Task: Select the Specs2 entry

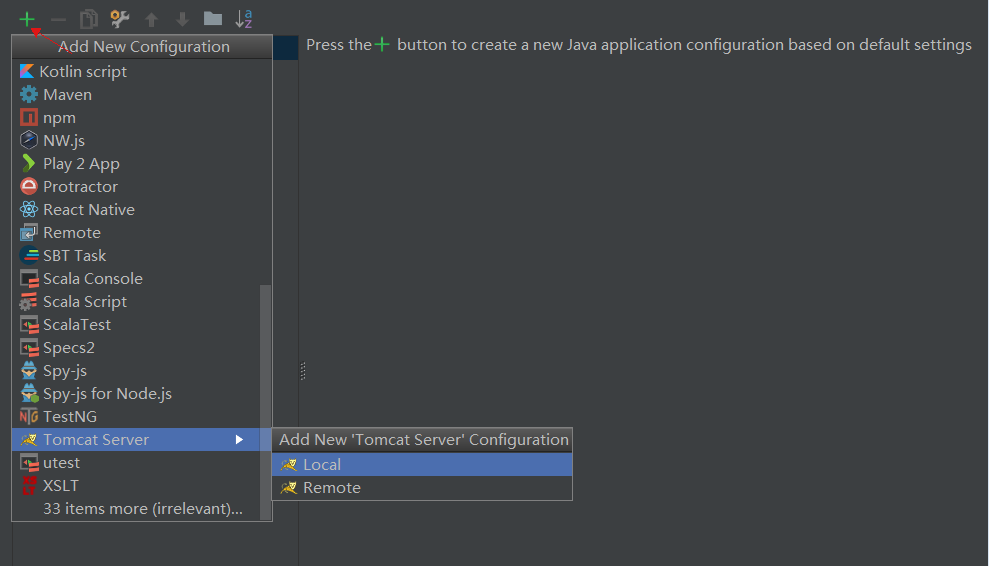Action: [x=136, y=348]
